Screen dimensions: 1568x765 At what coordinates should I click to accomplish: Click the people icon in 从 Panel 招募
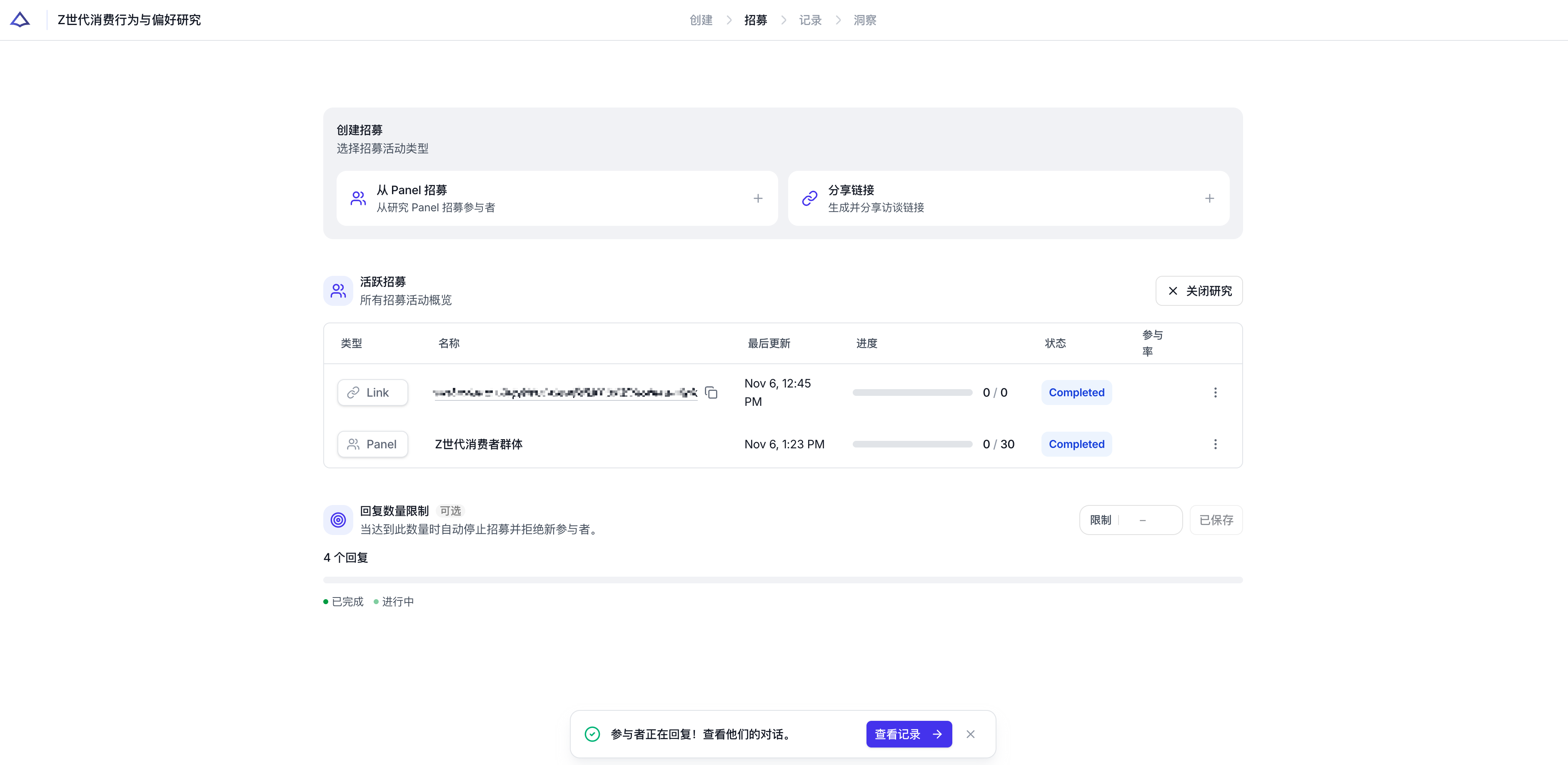(x=358, y=198)
